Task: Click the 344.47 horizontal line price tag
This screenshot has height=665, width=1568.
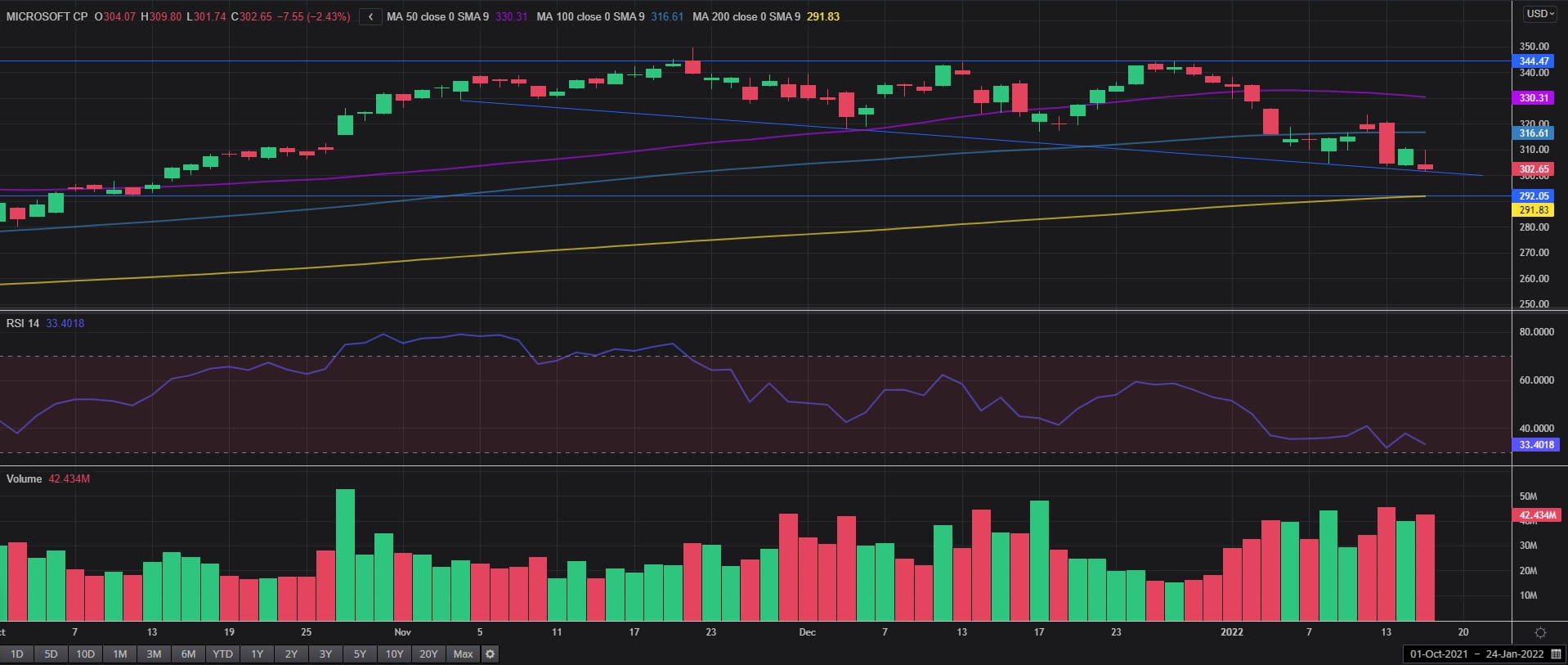Action: 1534,61
